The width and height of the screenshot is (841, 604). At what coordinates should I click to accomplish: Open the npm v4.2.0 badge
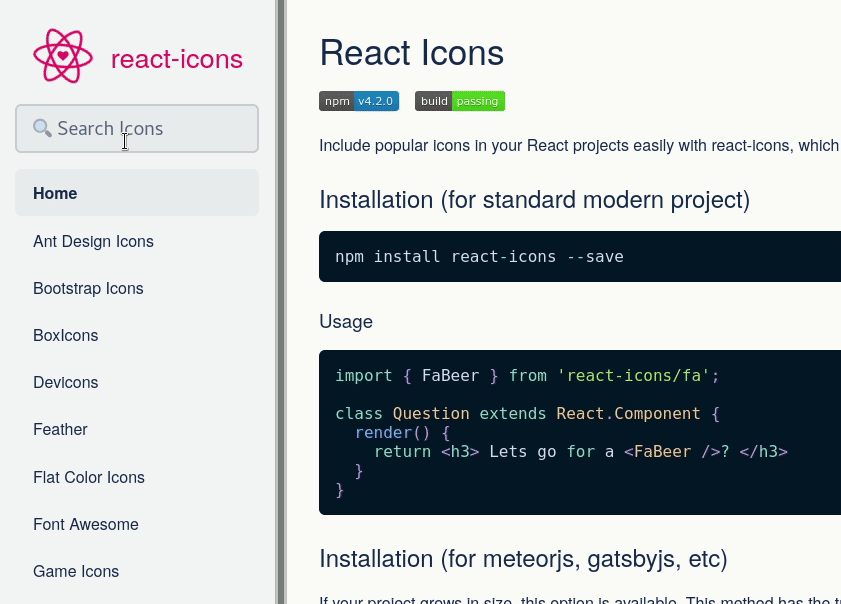point(359,101)
